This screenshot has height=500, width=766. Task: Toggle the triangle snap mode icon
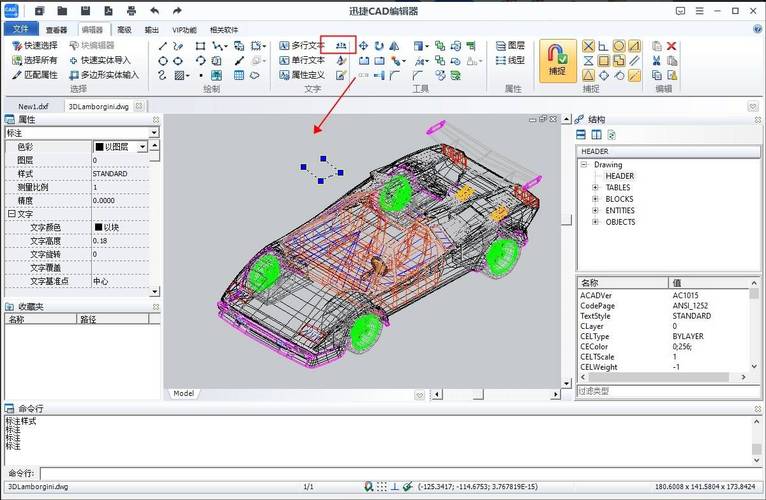coord(588,75)
